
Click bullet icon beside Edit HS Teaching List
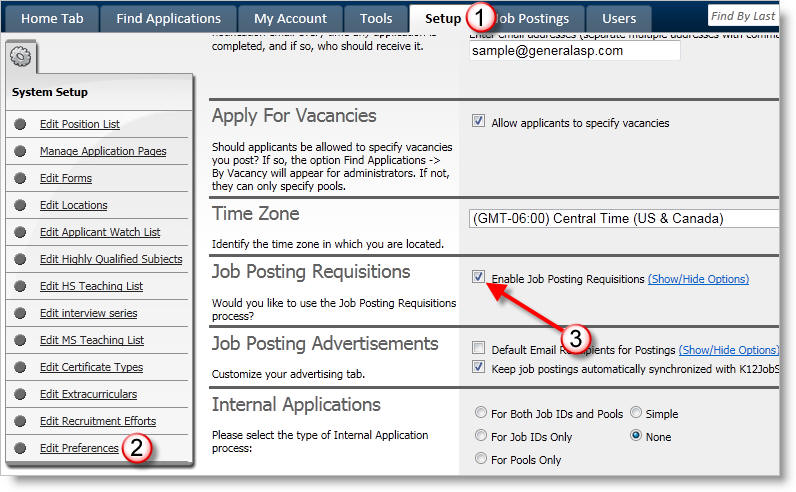point(20,286)
